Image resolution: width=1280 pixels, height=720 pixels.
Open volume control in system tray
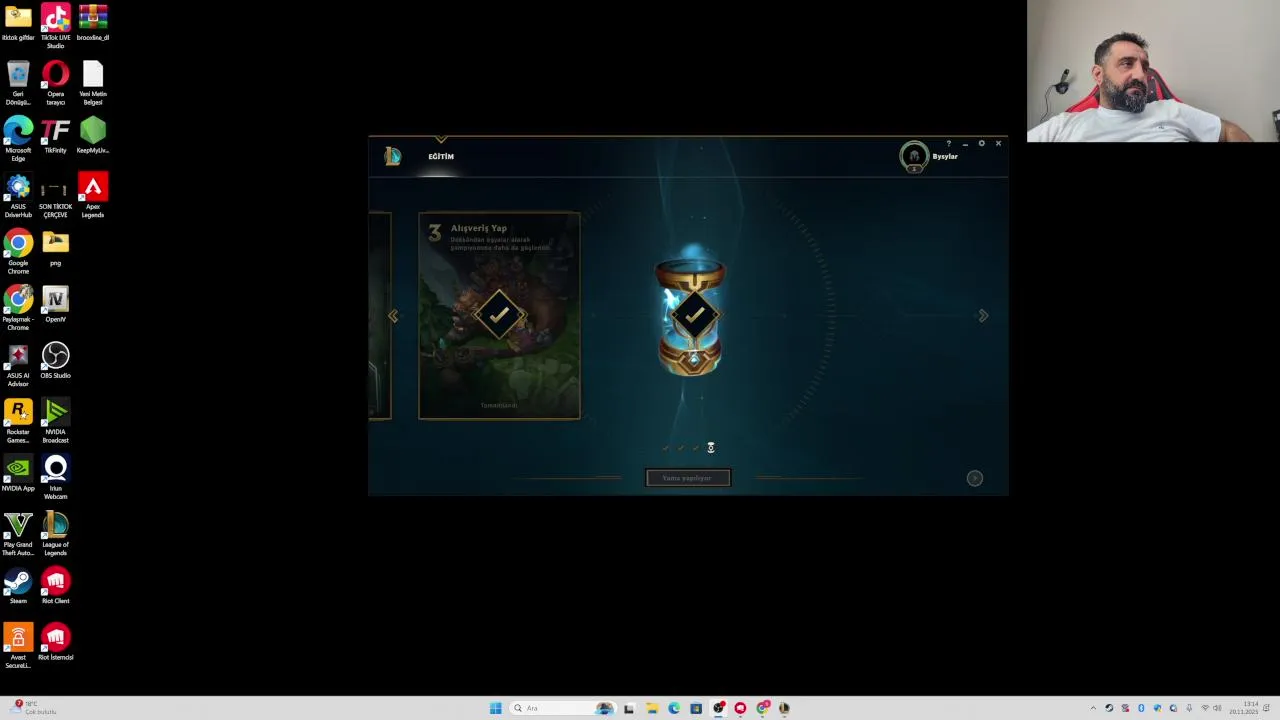click(x=1217, y=708)
